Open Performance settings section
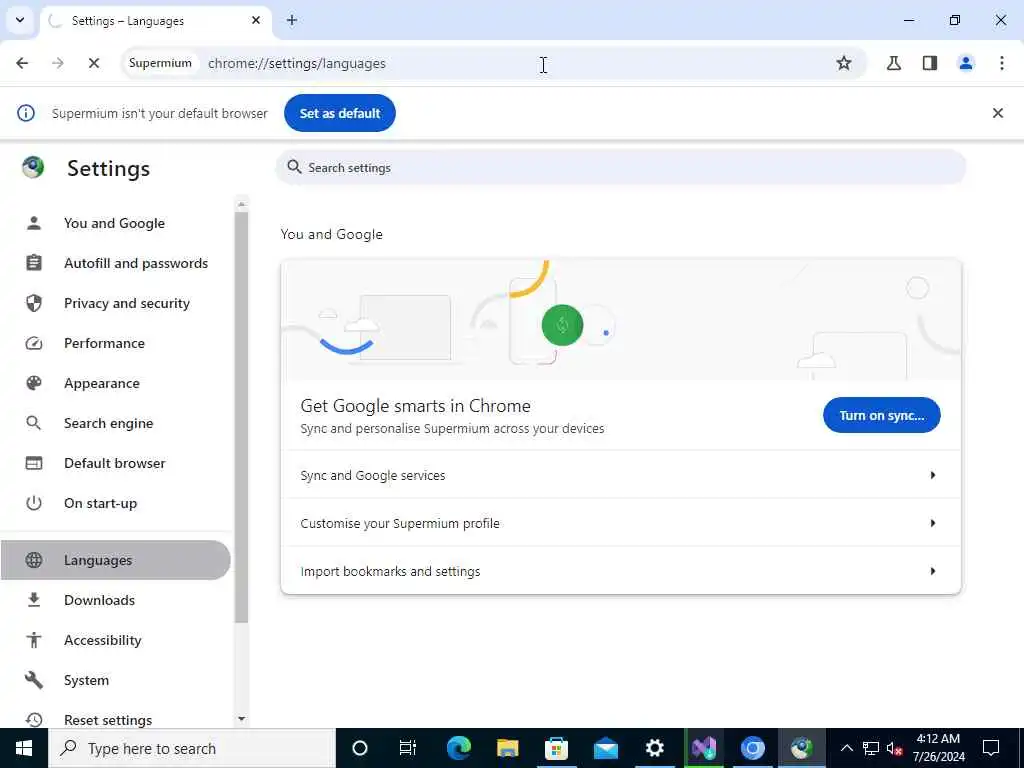This screenshot has height=768, width=1024. (x=104, y=344)
